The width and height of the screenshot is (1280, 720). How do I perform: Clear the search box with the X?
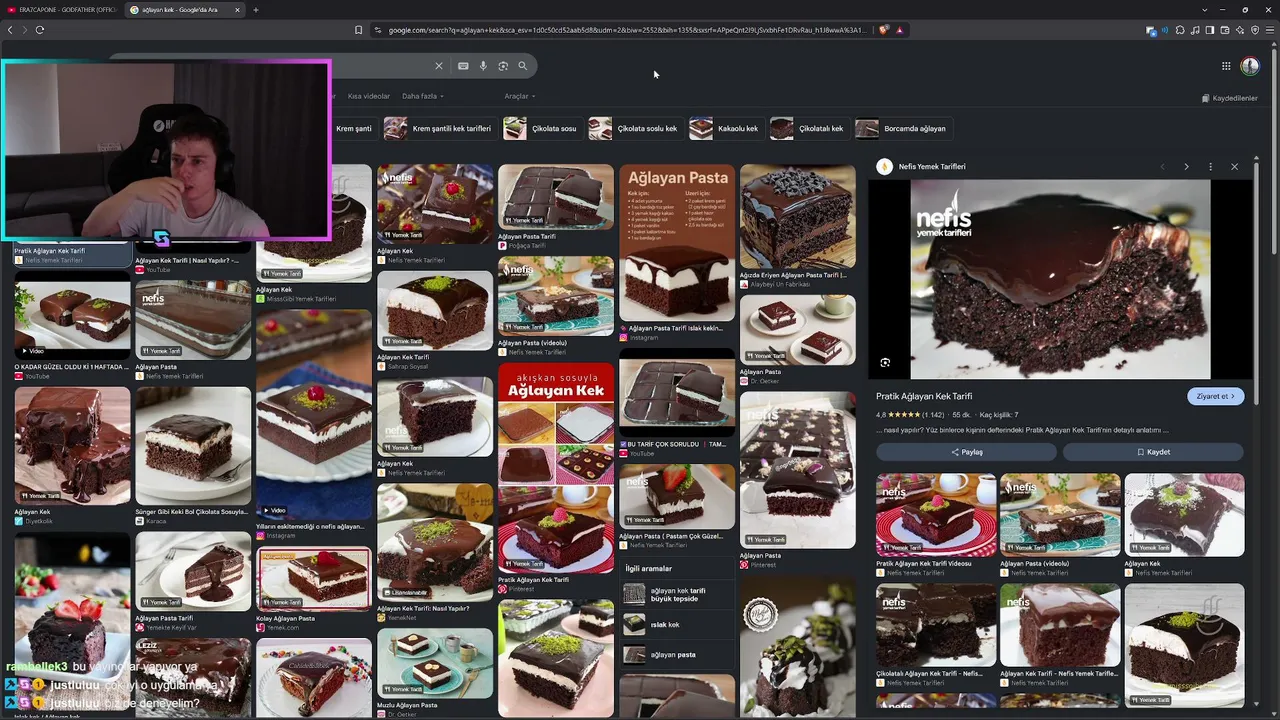tap(438, 66)
